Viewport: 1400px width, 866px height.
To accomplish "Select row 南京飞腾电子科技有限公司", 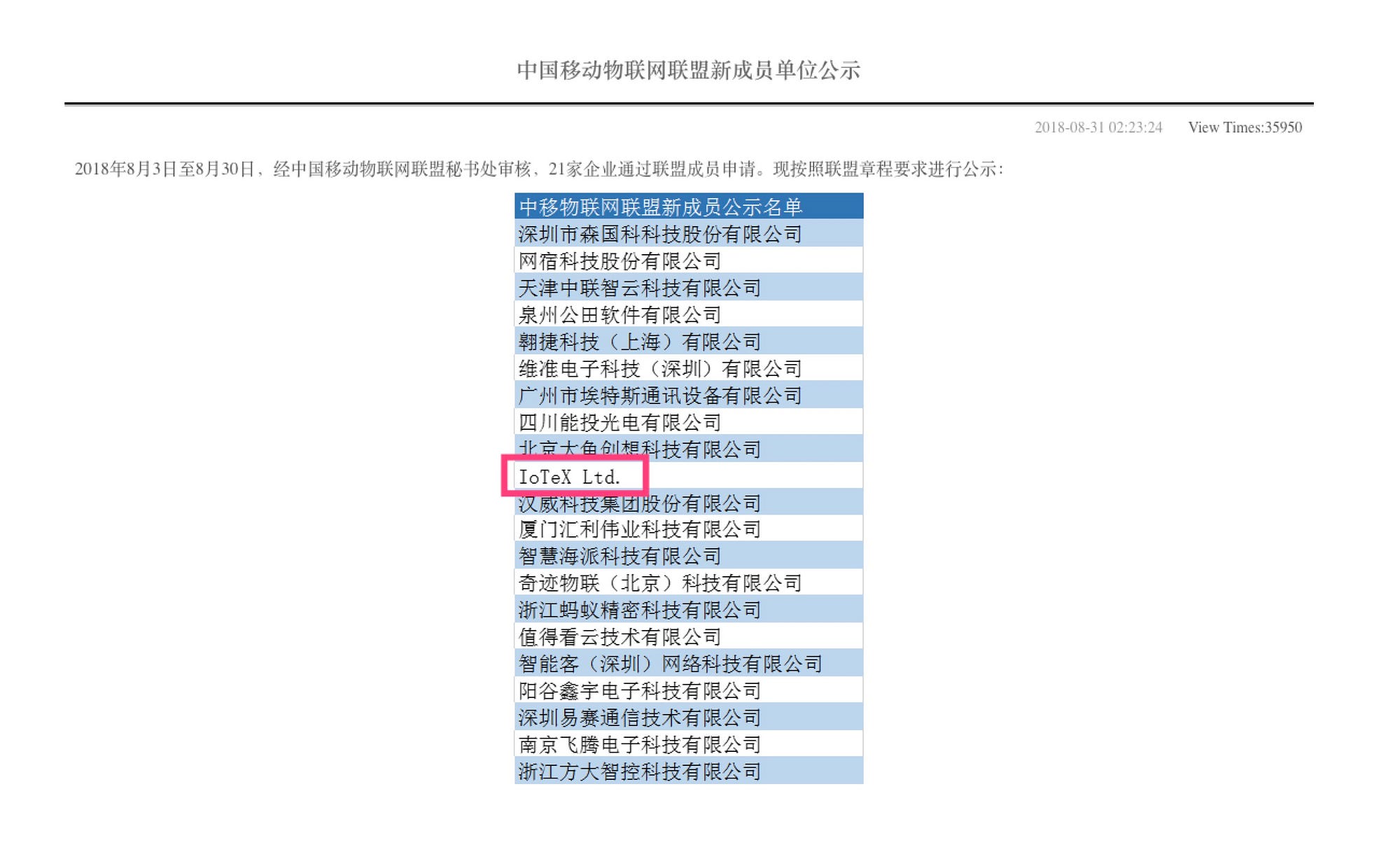I will [689, 744].
